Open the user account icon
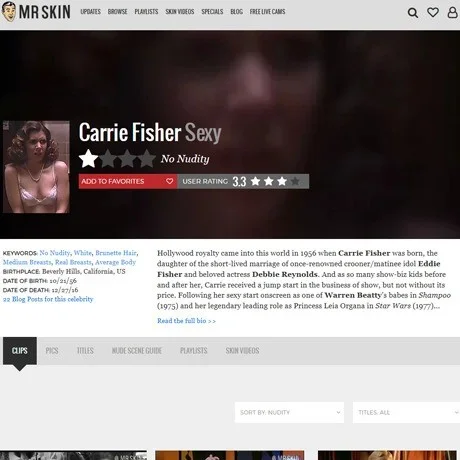Viewport: 460px width, 460px height. [452, 12]
